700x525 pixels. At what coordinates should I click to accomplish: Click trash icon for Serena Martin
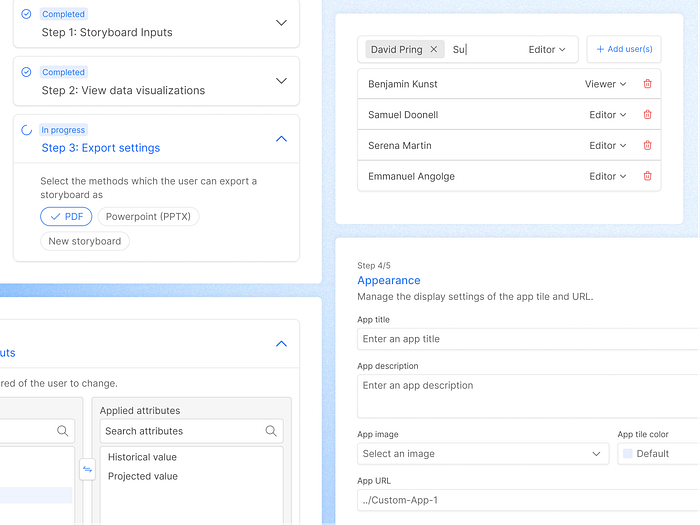647,146
